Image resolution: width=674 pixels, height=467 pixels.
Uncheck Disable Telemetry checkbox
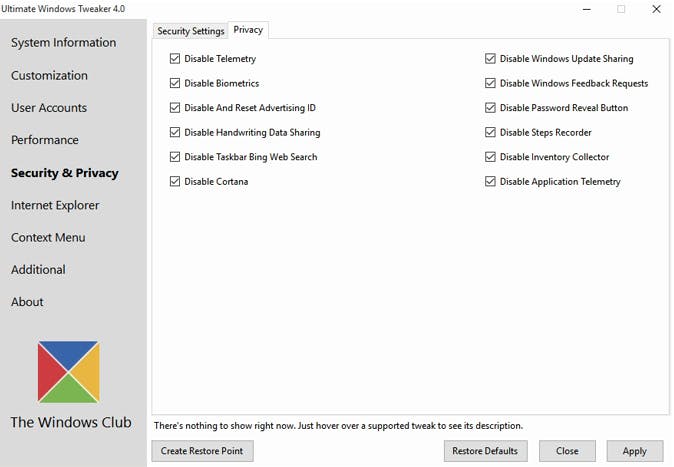click(x=176, y=59)
